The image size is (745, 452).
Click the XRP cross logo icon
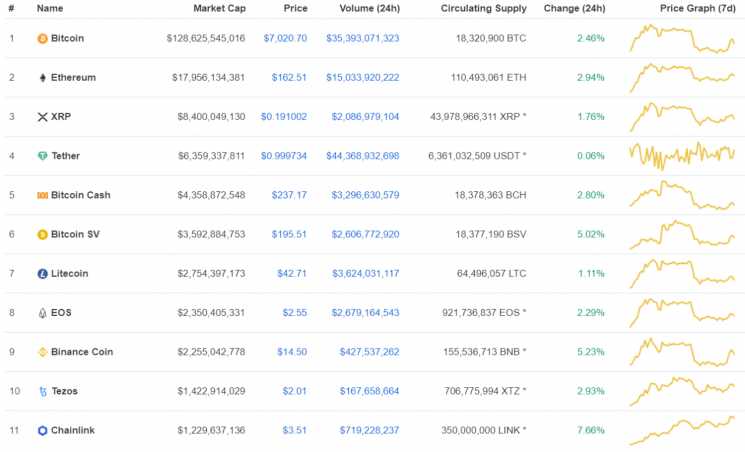tap(42, 117)
